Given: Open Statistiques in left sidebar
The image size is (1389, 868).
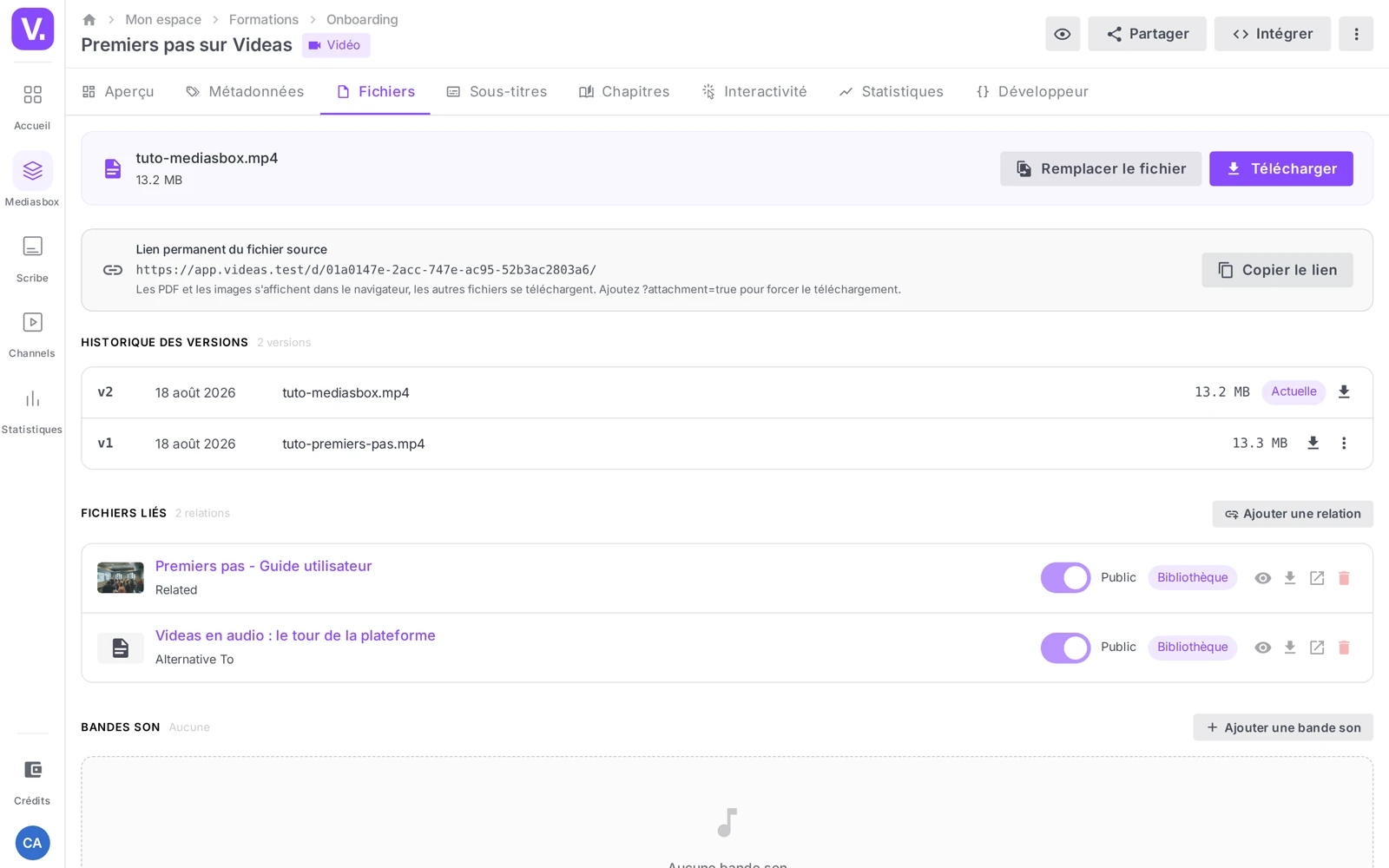Looking at the screenshot, I should tap(32, 411).
